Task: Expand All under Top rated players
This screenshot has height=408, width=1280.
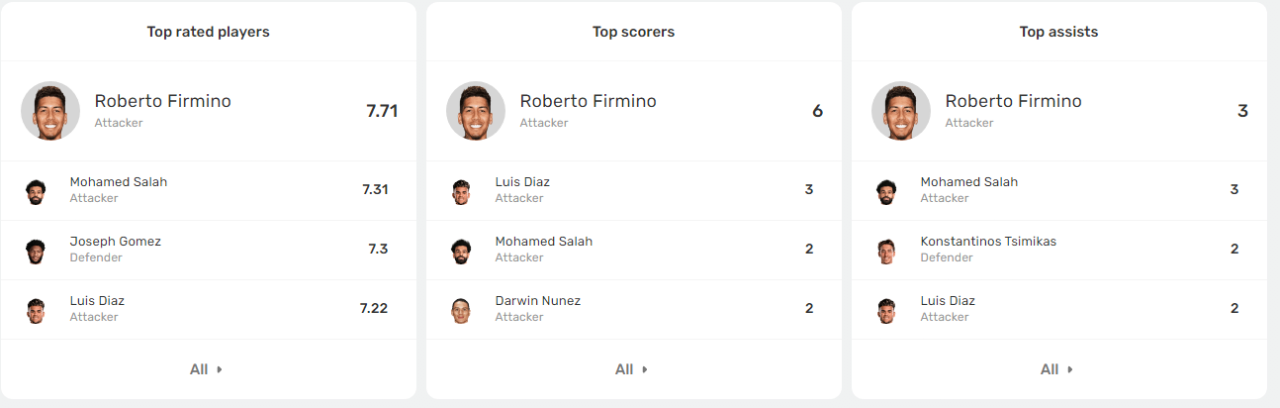Action: tap(207, 369)
